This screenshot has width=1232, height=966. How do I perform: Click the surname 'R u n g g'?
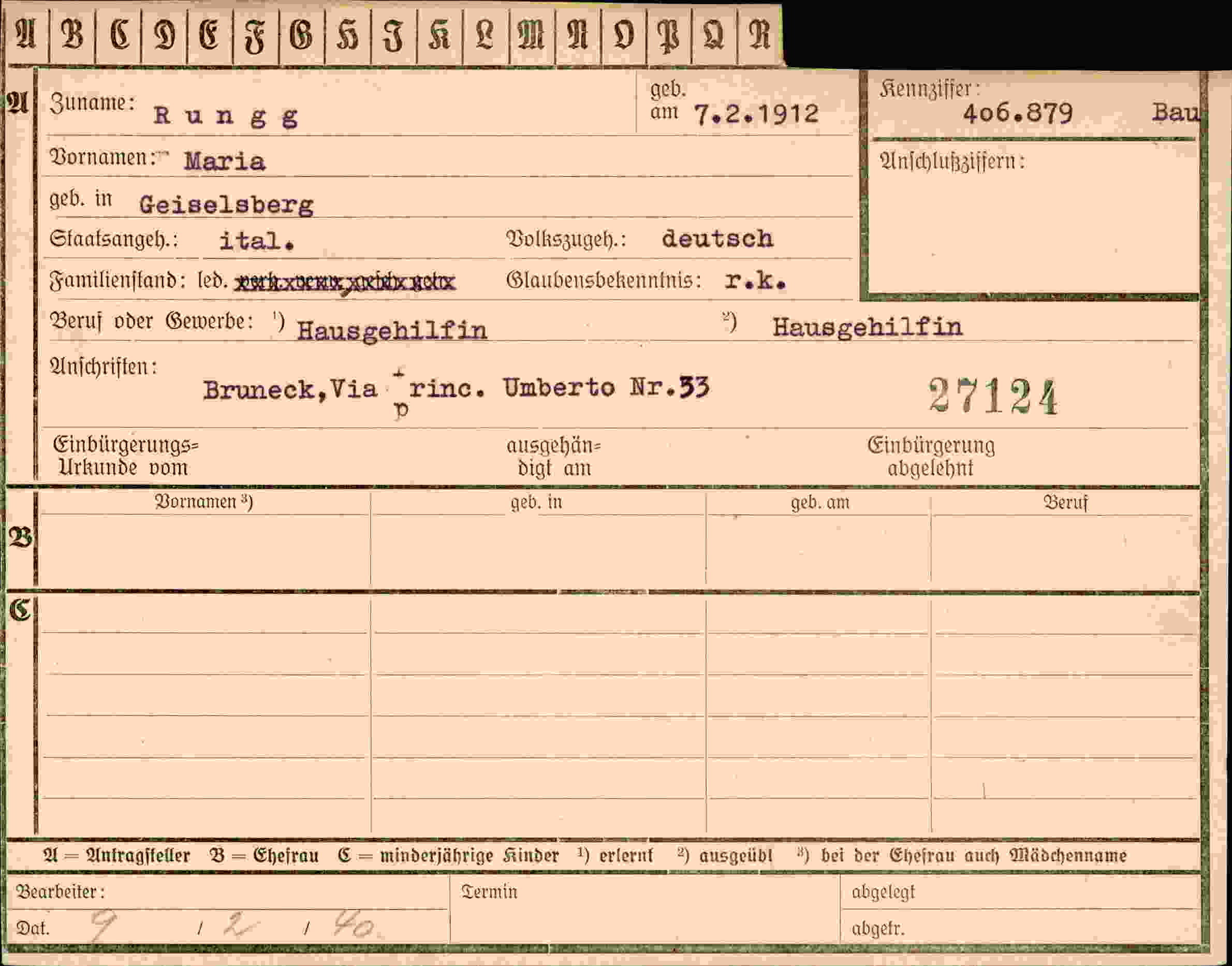coord(226,116)
